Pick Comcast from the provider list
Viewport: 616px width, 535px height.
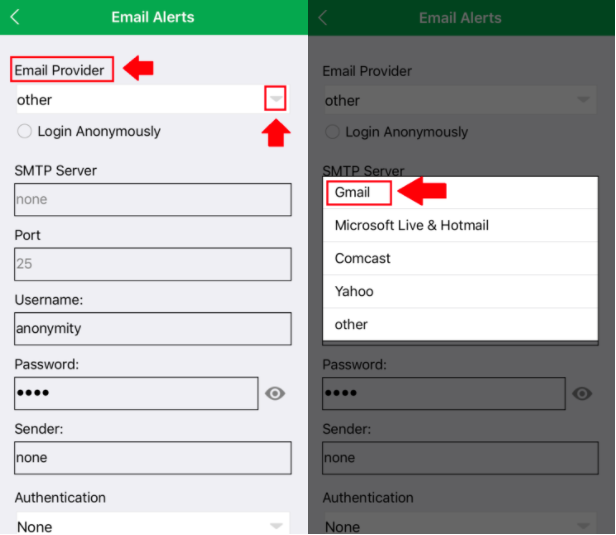coord(362,258)
